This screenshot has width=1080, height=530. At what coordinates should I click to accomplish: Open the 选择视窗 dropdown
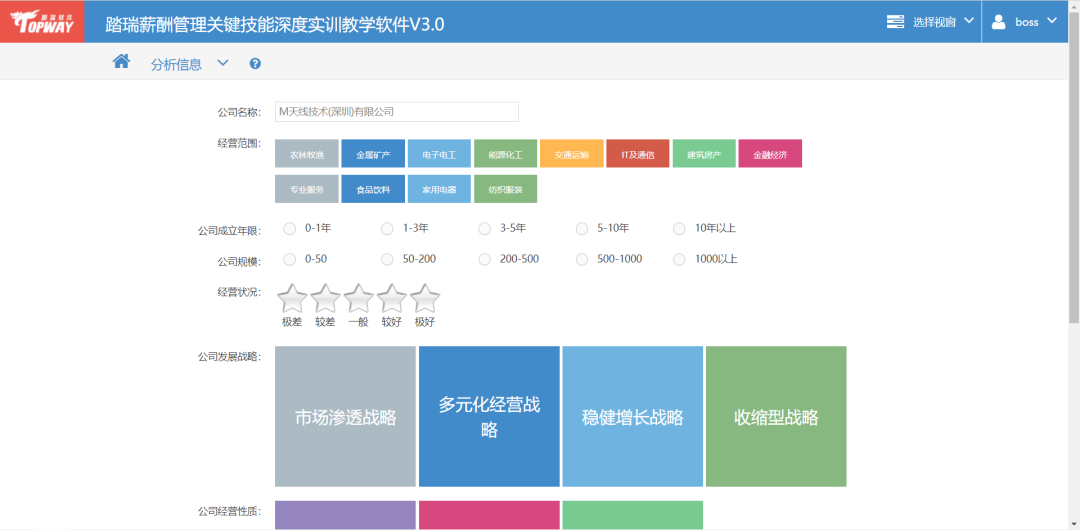point(930,22)
